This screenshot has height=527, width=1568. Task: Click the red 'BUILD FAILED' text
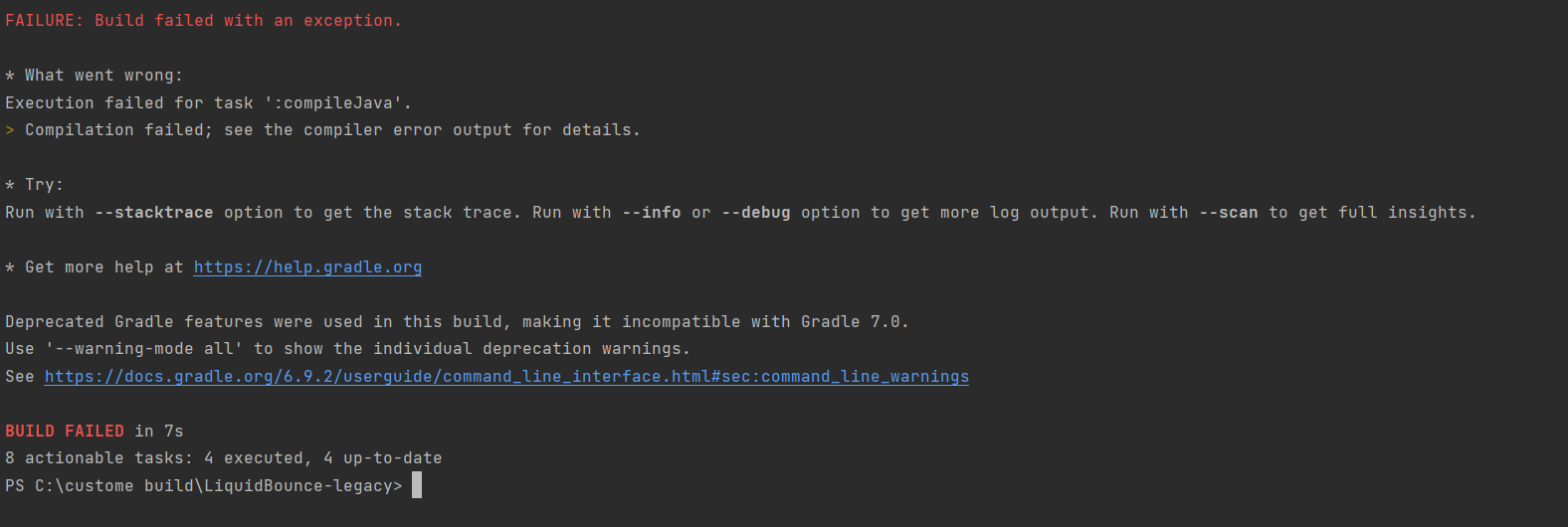click(65, 432)
